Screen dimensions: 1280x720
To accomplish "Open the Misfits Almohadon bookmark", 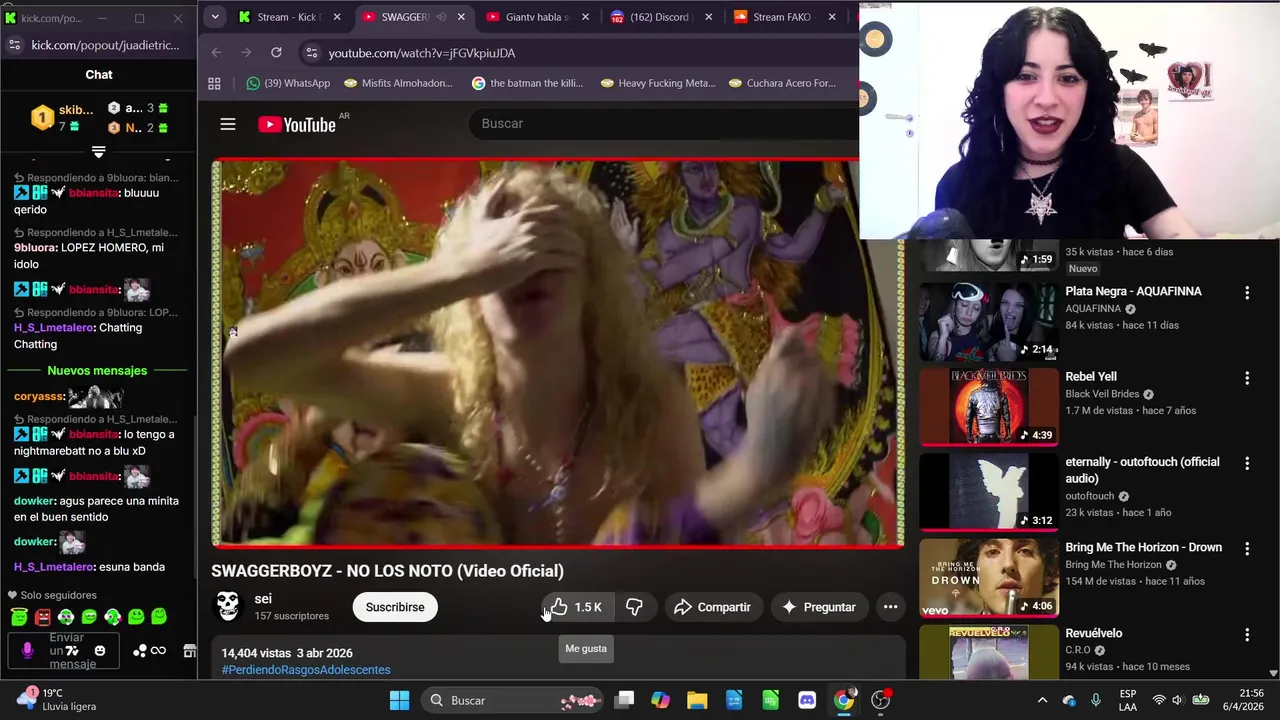I will (398, 83).
